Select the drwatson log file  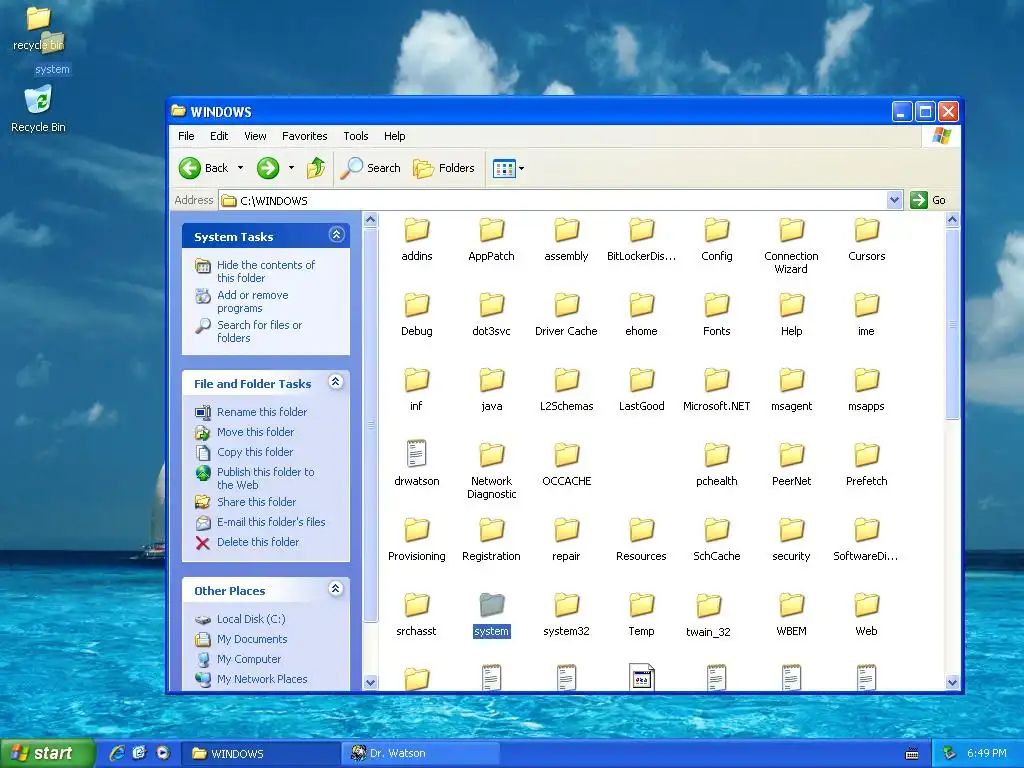(417, 464)
